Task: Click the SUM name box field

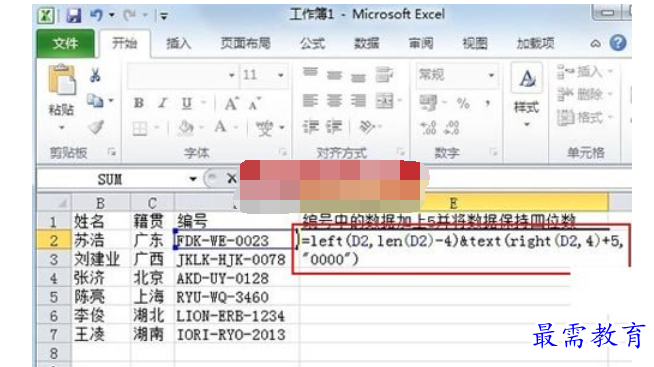Action: (x=111, y=179)
